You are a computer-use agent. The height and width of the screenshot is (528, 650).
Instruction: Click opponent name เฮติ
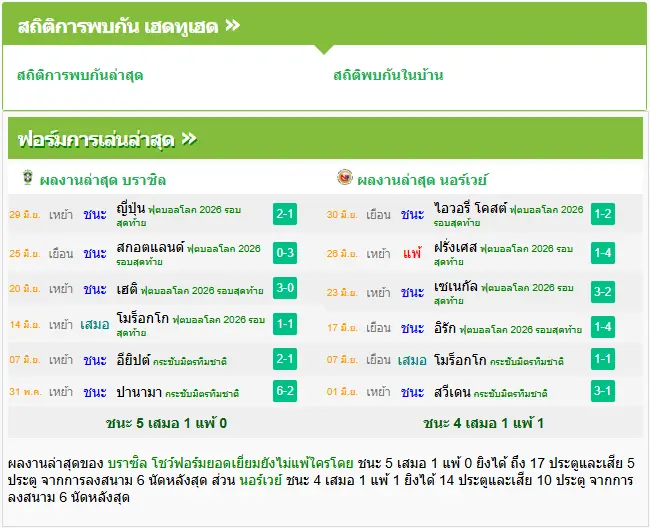click(127, 289)
